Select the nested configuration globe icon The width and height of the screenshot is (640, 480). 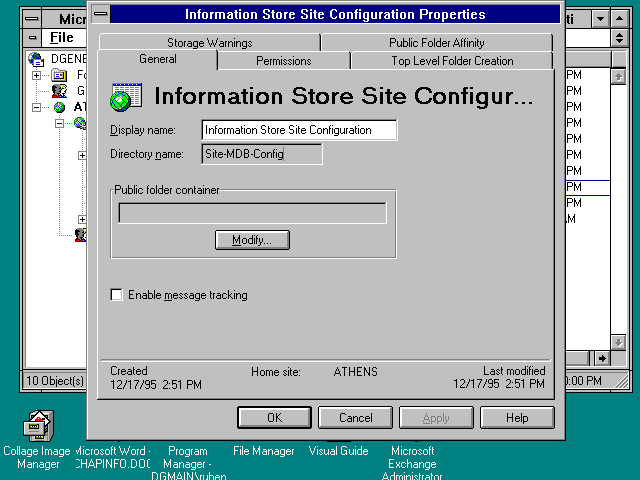click(x=80, y=123)
